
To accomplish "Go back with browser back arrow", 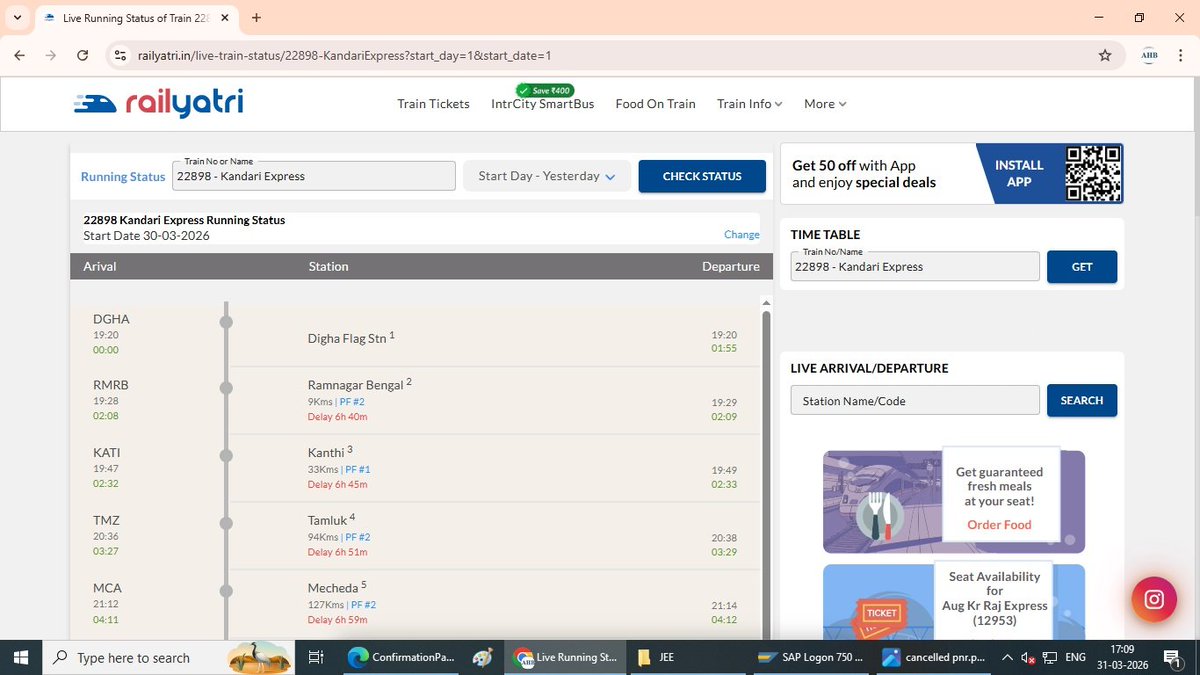I will 20,56.
